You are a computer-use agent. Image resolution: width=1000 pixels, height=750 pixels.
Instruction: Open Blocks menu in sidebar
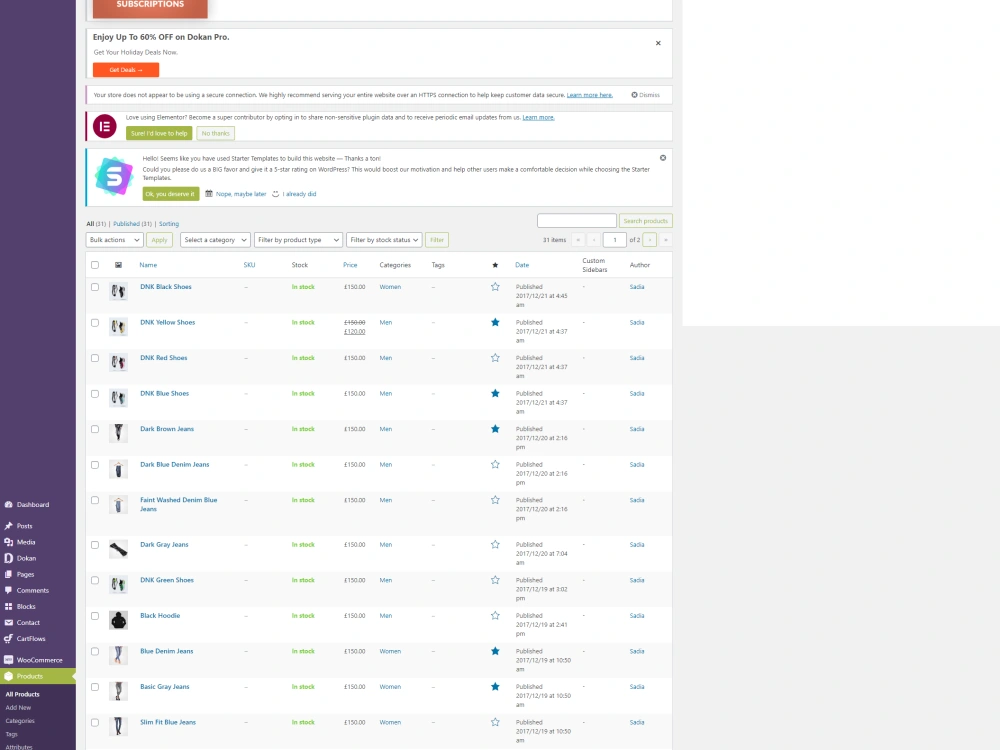(x=26, y=607)
